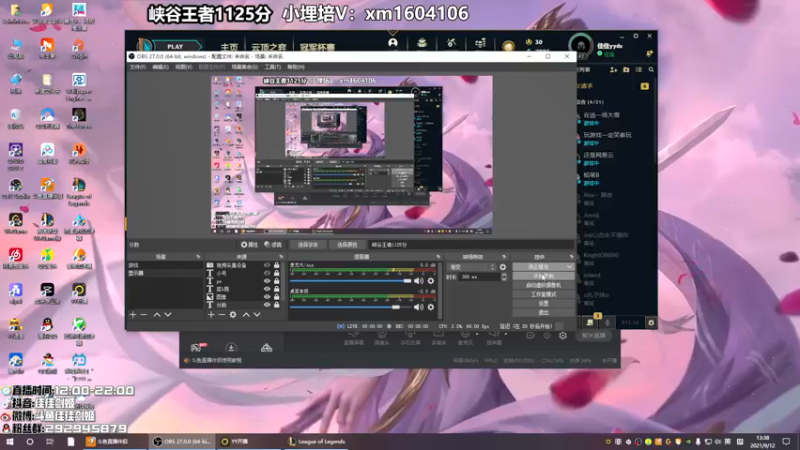Screen dimensions: 800x450
Task: Open League client collection icon
Action: [x=421, y=43]
